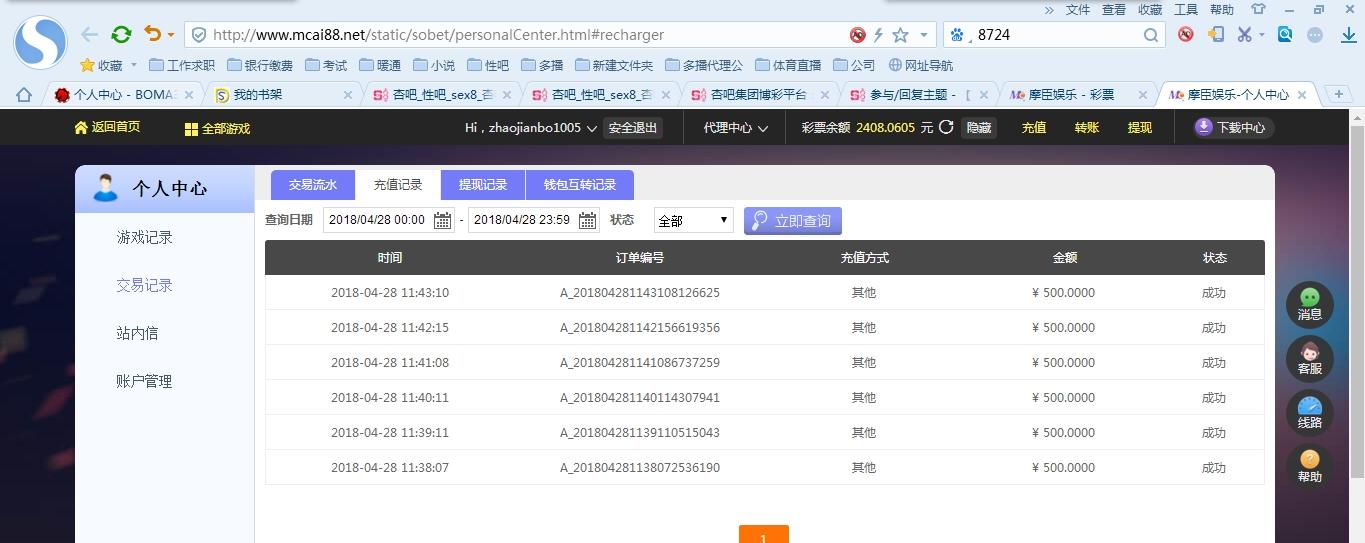
Task: Expand the 状态 全部 status dropdown
Action: click(693, 220)
